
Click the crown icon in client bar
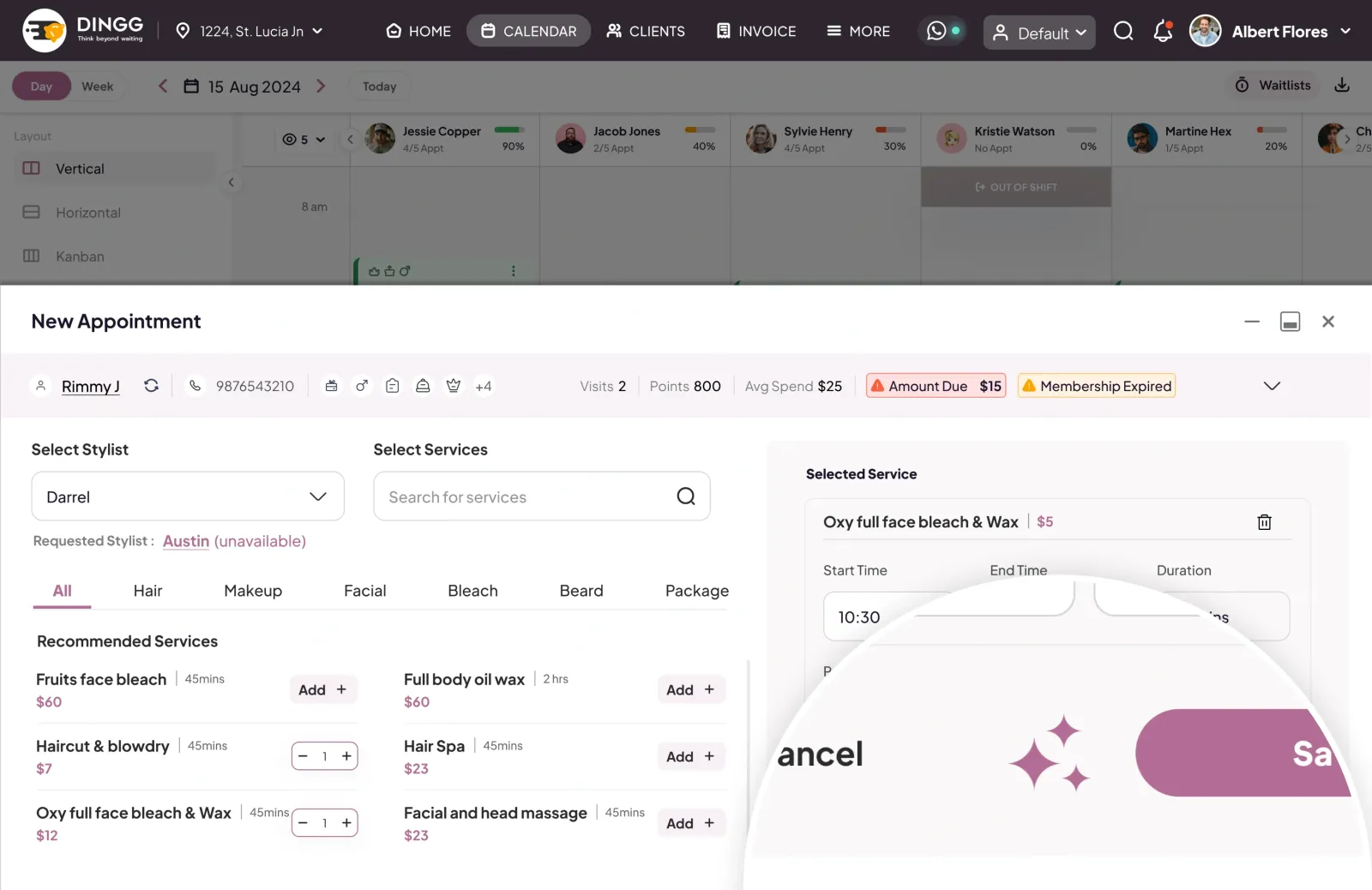click(x=454, y=386)
